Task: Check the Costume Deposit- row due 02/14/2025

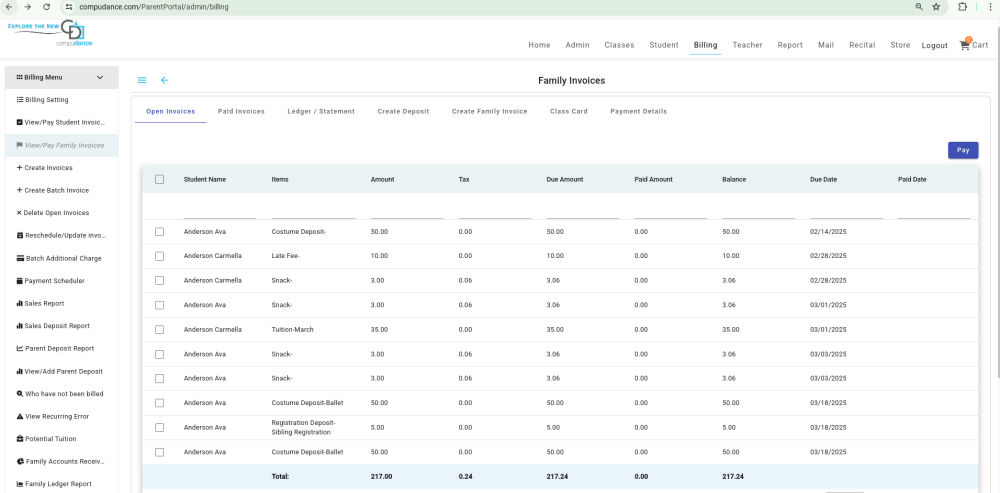Action: tap(159, 232)
